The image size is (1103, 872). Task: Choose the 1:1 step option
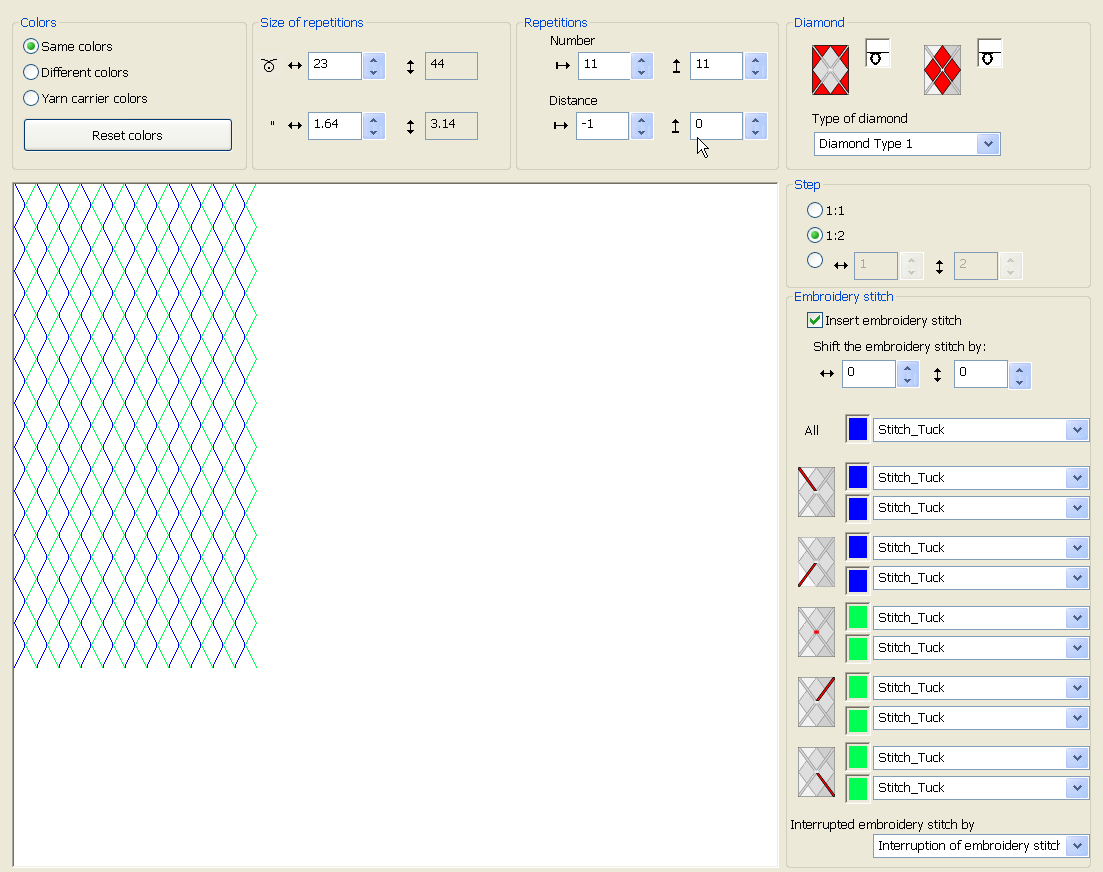pos(815,210)
